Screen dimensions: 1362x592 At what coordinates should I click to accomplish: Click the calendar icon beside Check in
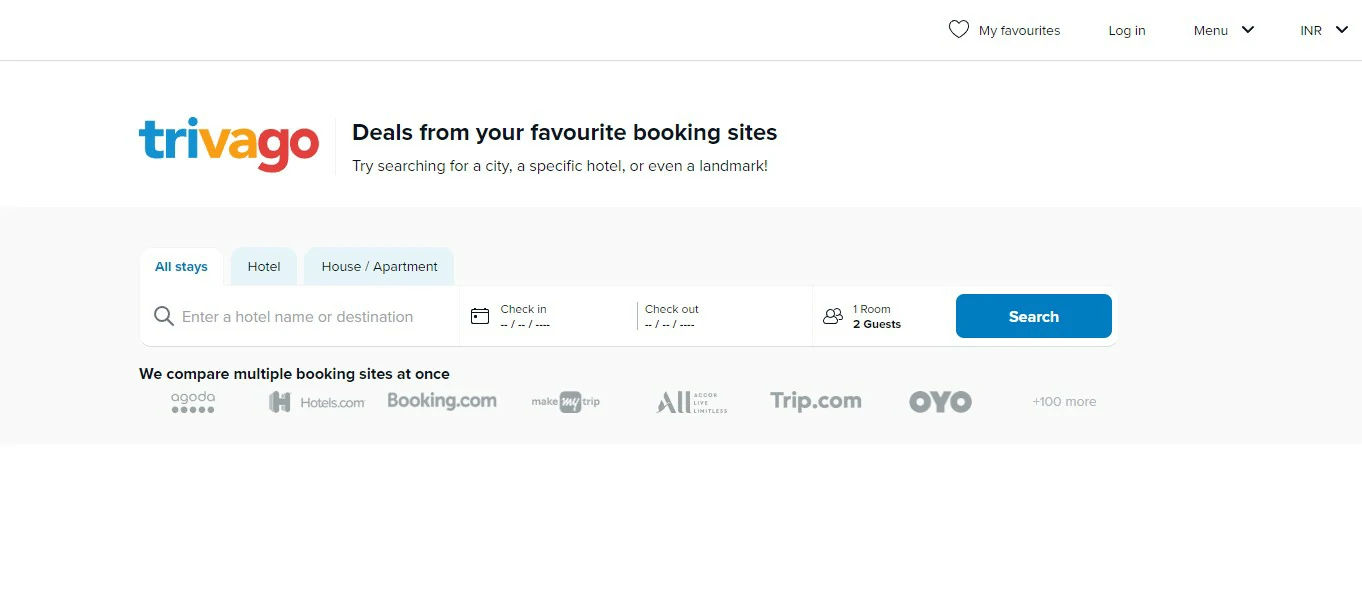(480, 316)
